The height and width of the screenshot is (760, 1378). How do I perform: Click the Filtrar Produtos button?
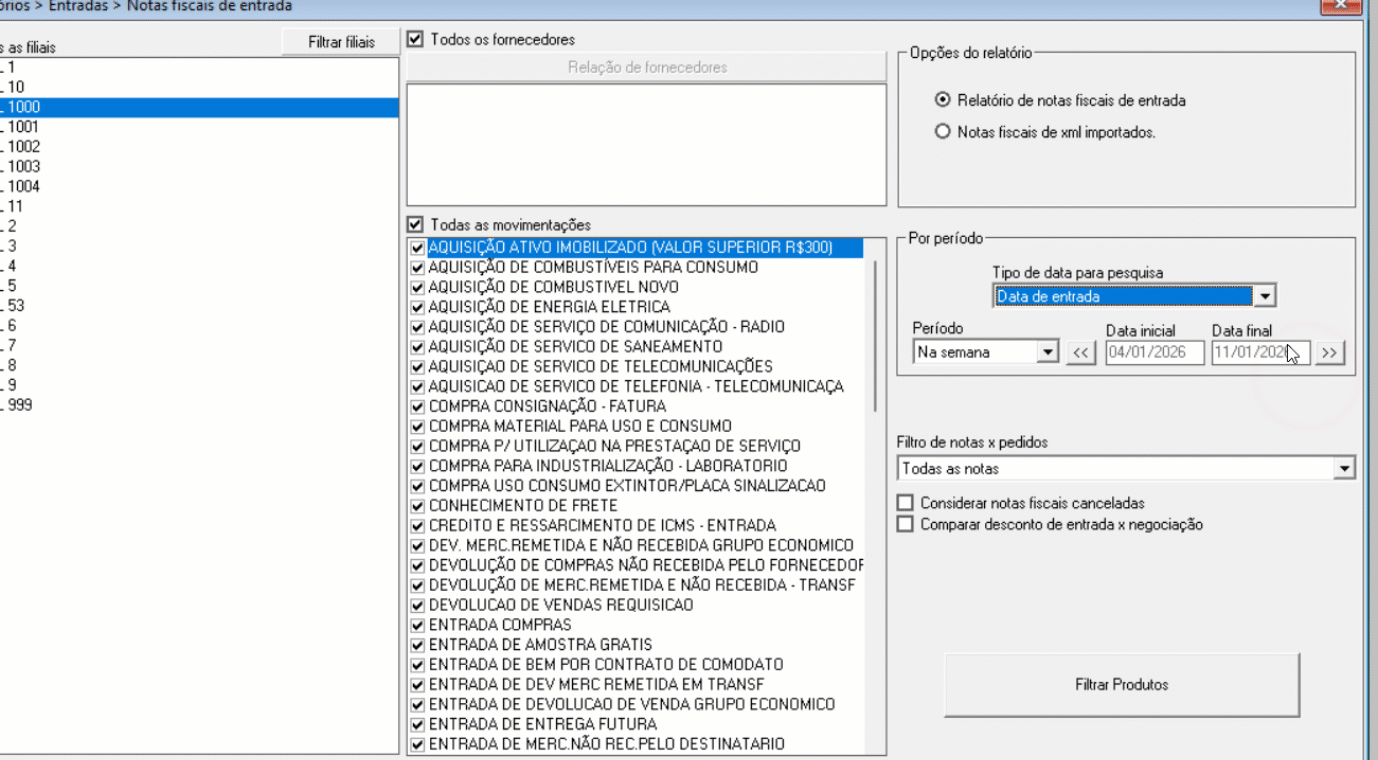[x=1122, y=685]
